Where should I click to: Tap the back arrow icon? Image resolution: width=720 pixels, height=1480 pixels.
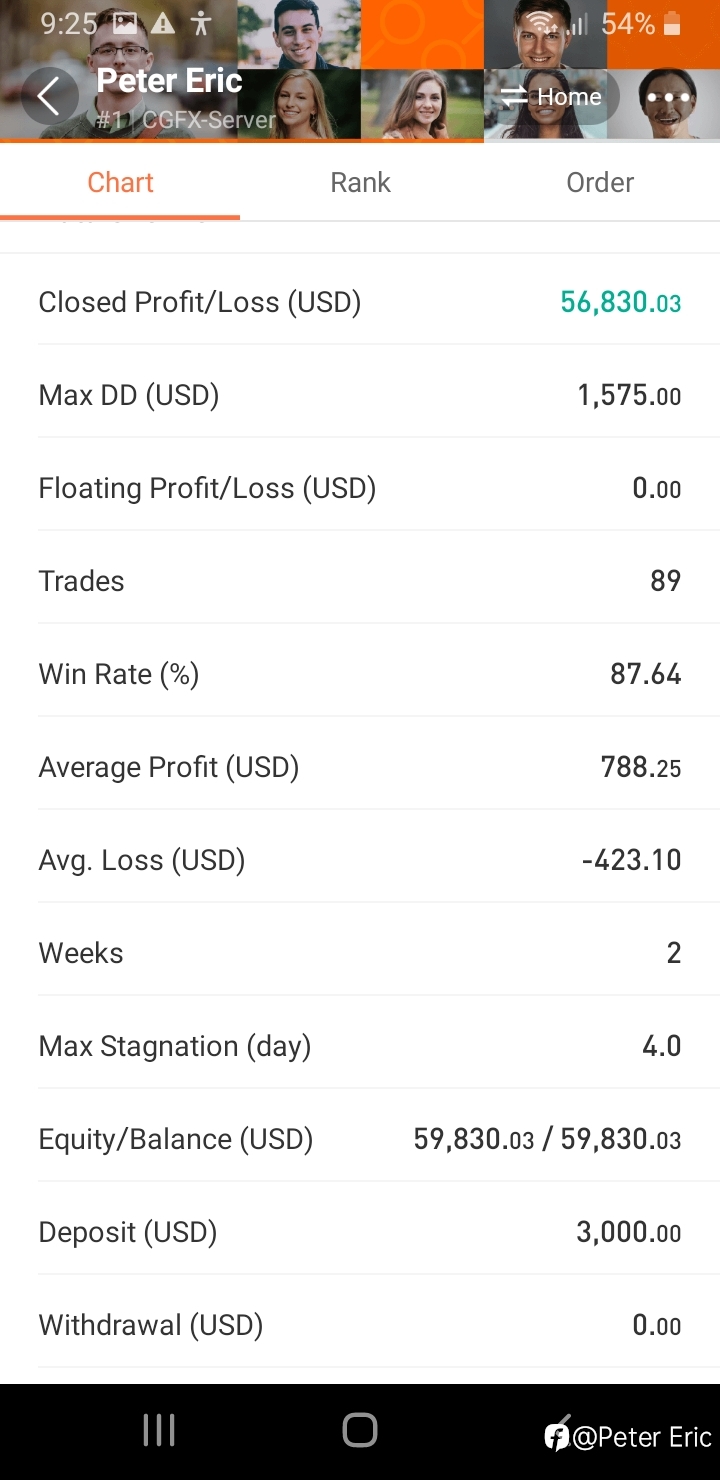(49, 97)
